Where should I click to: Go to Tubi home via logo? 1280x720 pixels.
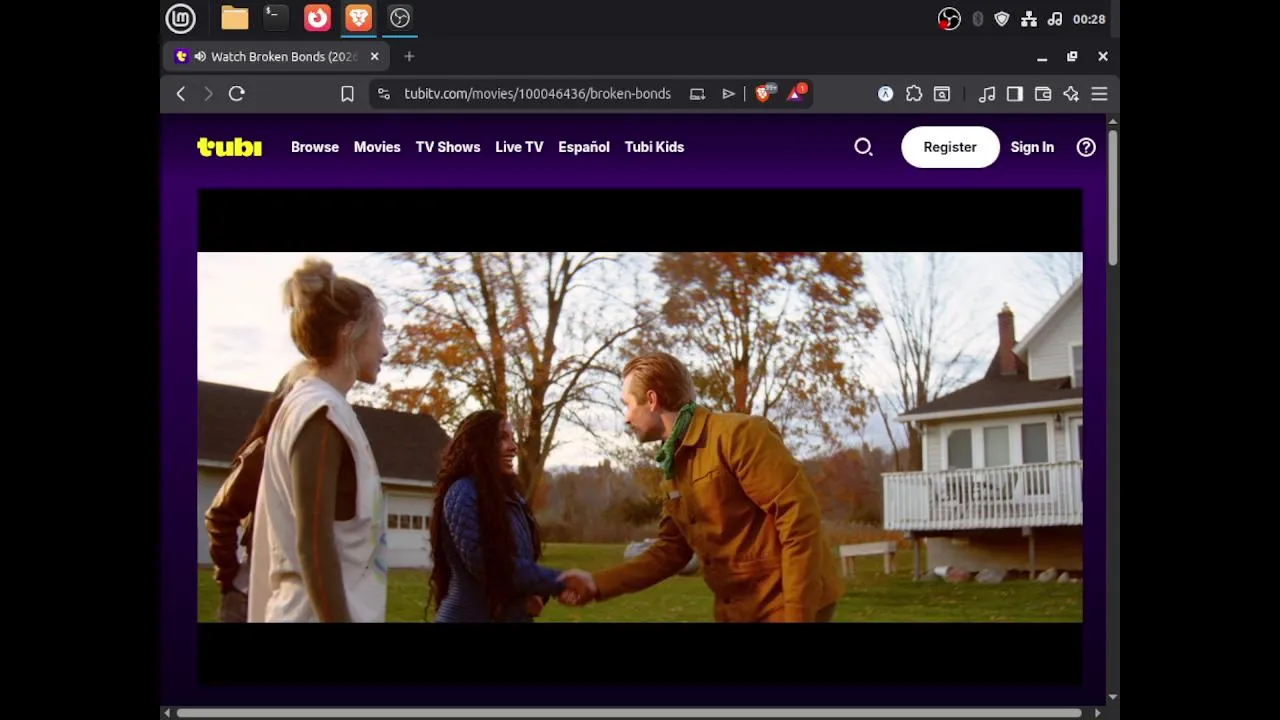(229, 147)
